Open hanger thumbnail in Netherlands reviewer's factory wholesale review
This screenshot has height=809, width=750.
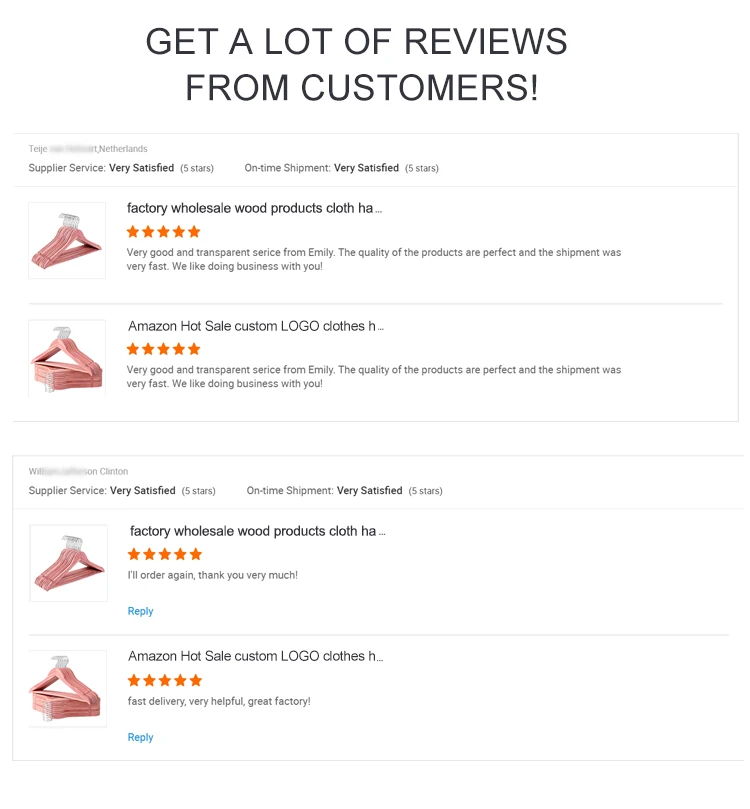[67, 240]
